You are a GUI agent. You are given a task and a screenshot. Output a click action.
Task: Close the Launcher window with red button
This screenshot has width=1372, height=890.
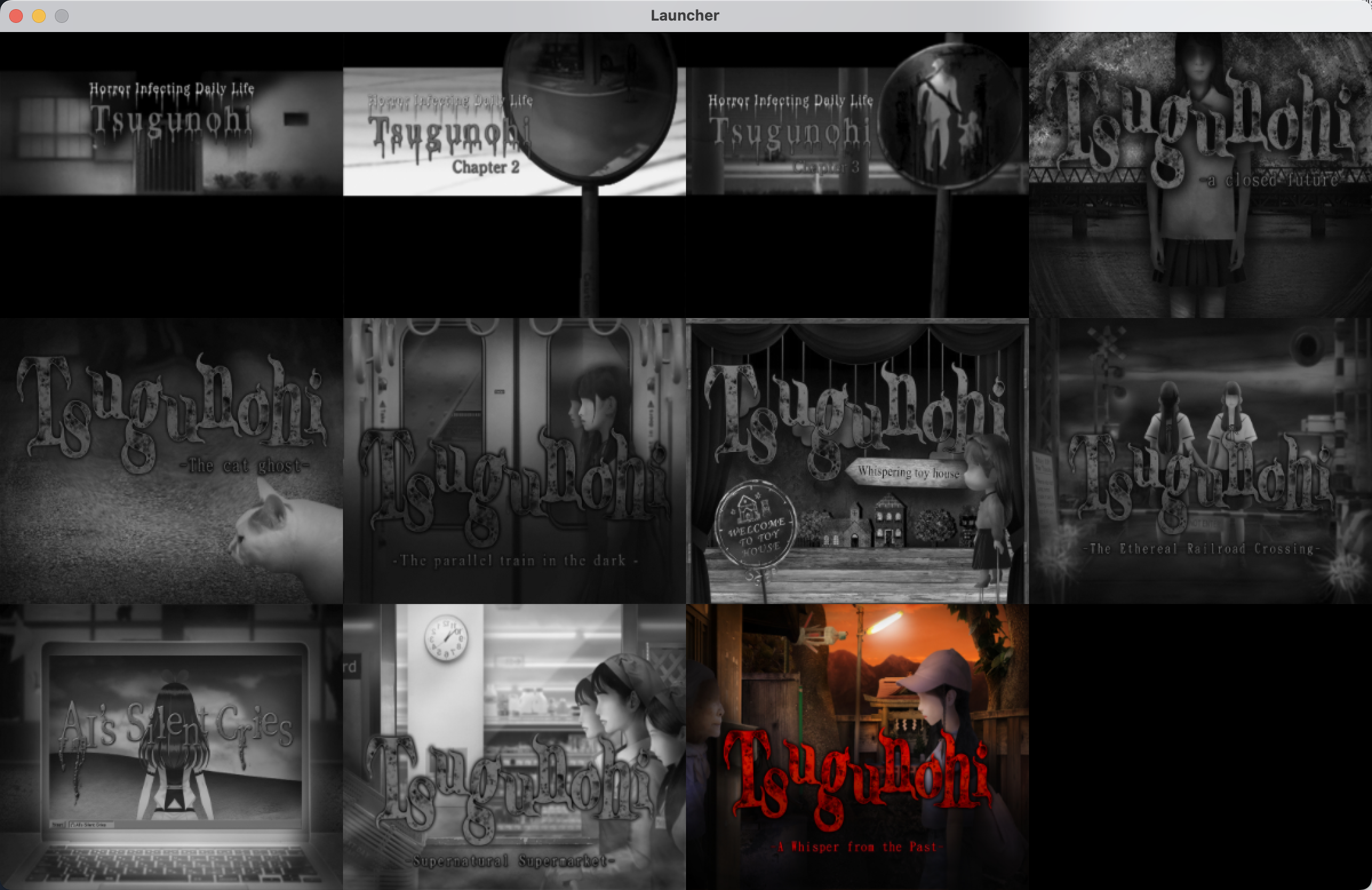(x=16, y=16)
